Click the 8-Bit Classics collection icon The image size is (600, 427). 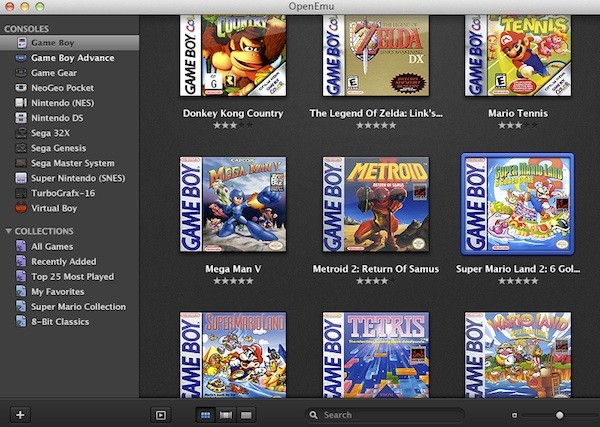pos(21,321)
